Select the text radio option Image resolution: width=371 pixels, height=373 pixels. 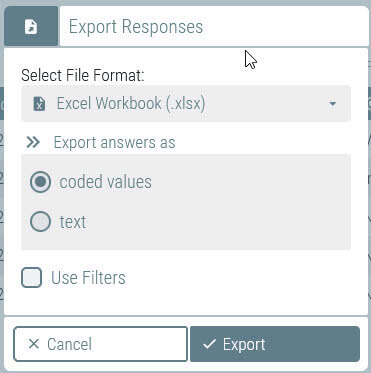[x=40, y=222]
